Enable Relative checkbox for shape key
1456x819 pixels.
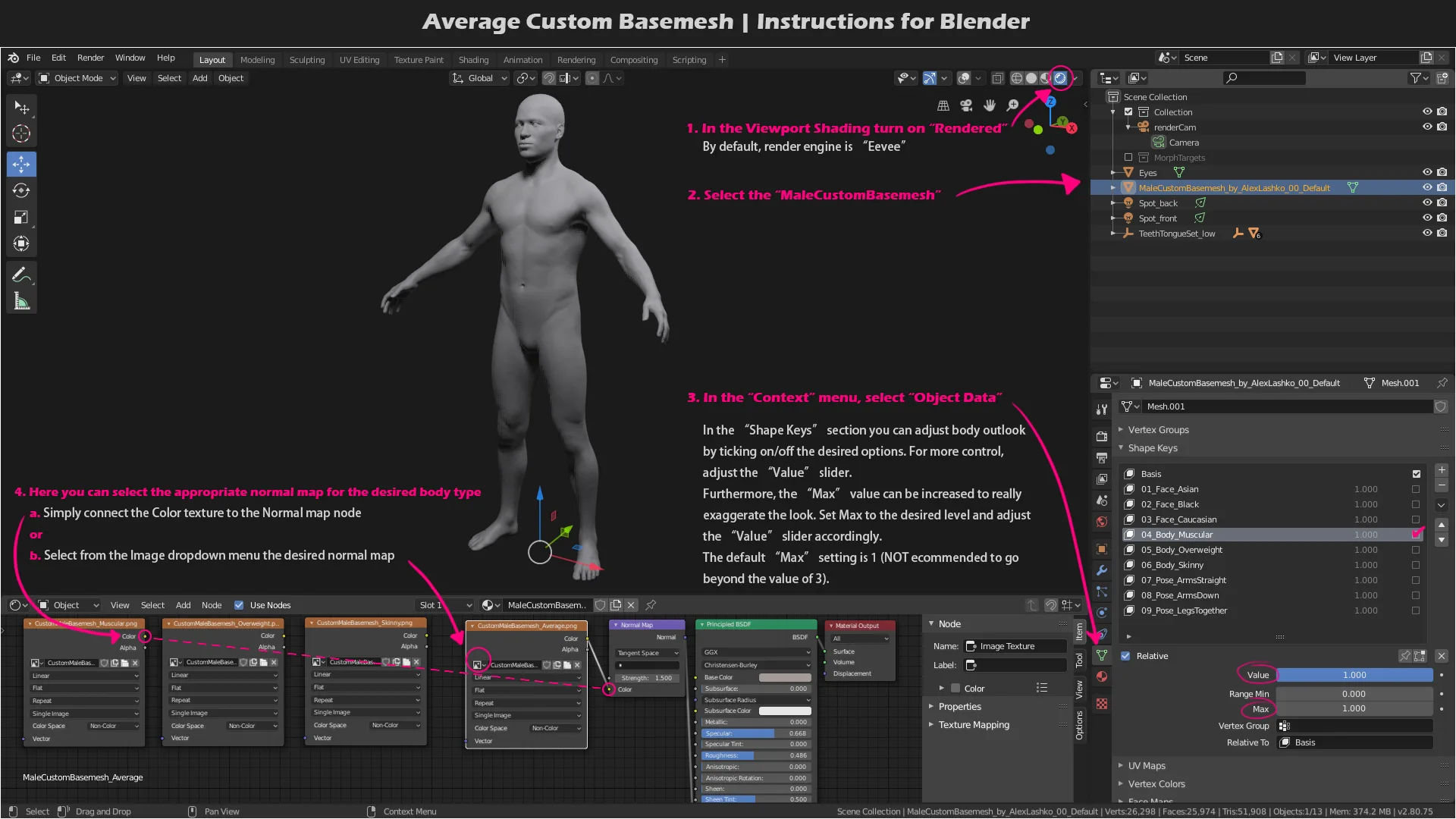tap(1125, 655)
